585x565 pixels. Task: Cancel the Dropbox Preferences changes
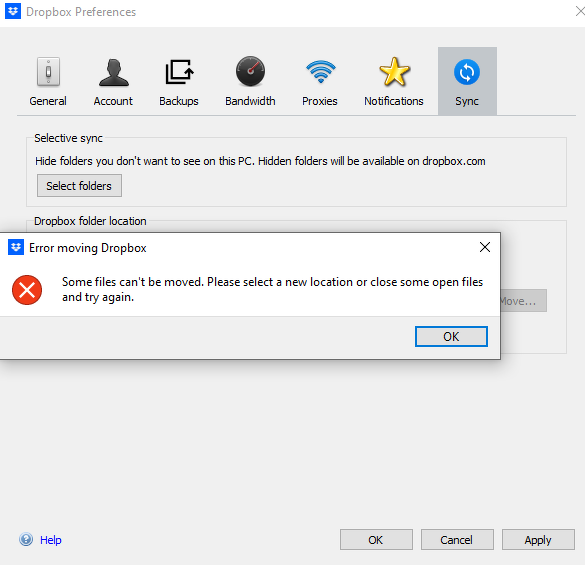click(x=457, y=540)
